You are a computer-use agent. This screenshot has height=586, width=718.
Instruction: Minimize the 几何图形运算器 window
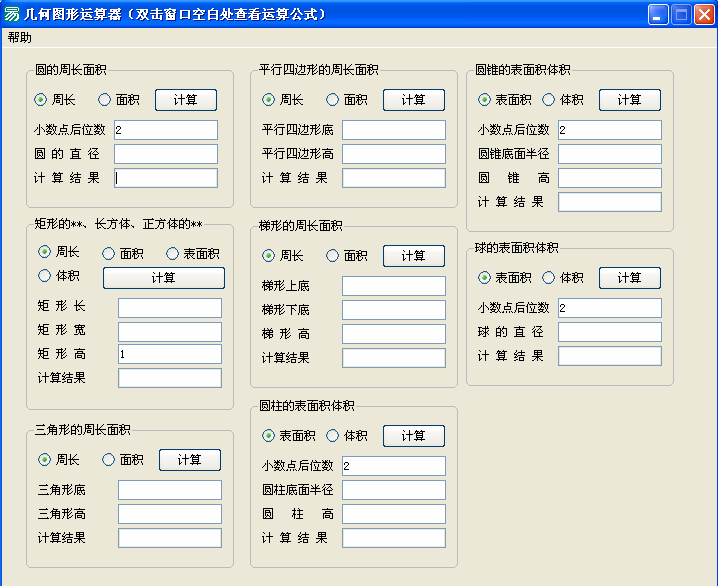pyautogui.click(x=658, y=15)
